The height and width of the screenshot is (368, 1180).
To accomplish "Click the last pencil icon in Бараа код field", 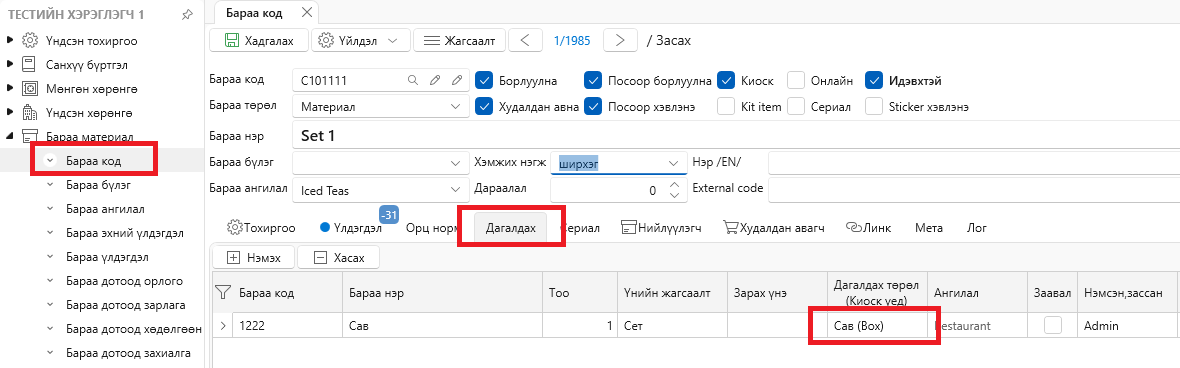I will pos(457,80).
